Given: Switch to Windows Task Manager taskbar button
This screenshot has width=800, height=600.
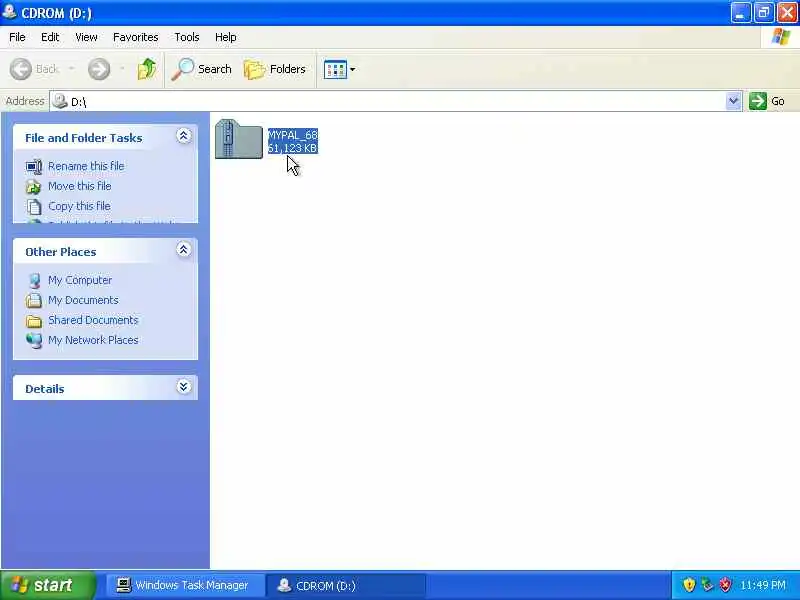Looking at the screenshot, I should 186,585.
